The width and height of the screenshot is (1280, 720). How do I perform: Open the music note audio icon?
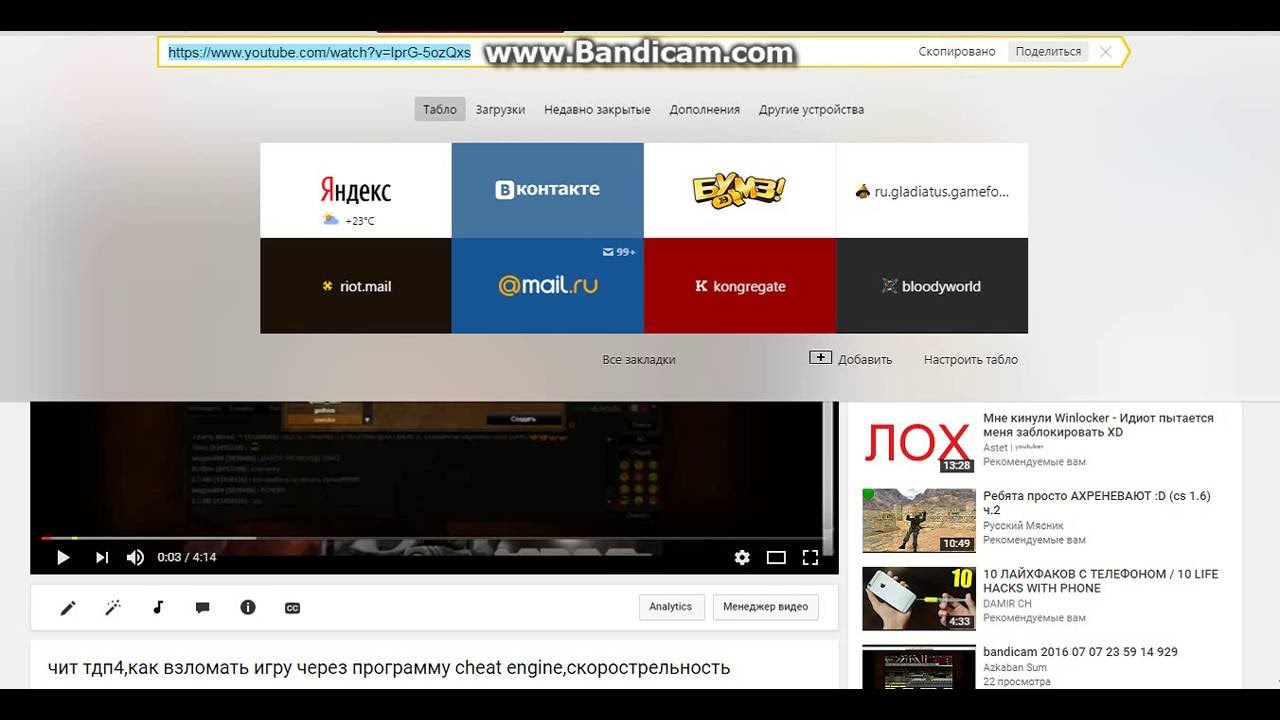point(158,607)
